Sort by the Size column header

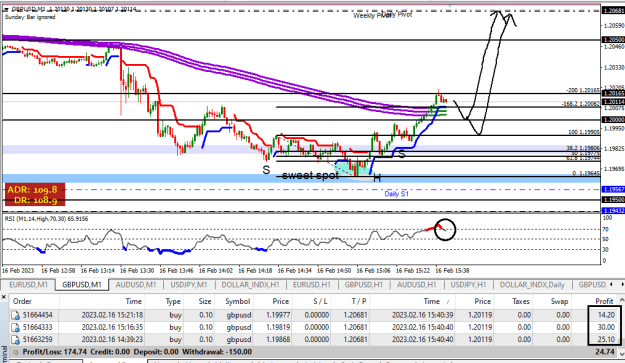click(205, 302)
